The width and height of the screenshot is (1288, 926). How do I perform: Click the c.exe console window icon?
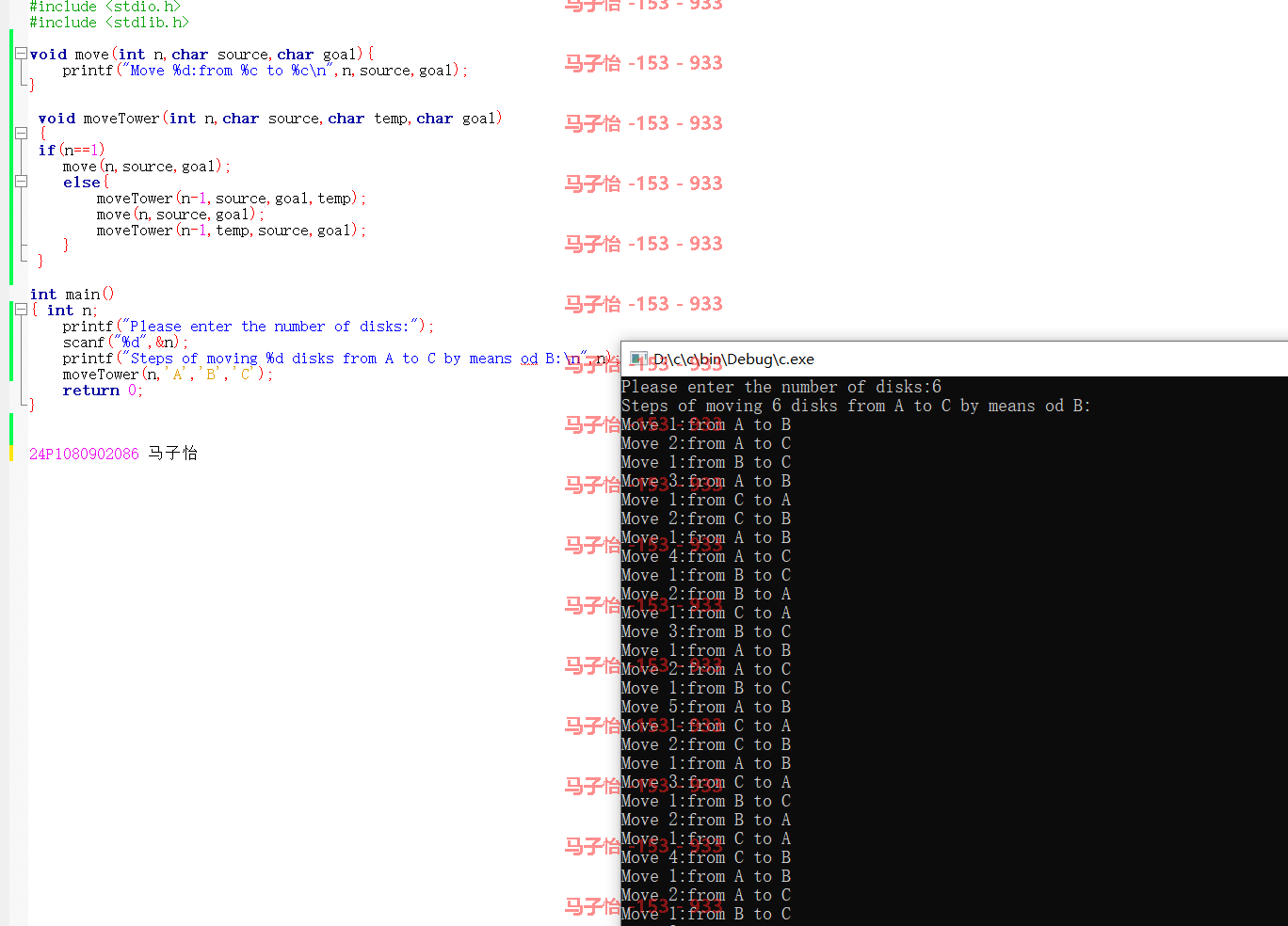[638, 359]
